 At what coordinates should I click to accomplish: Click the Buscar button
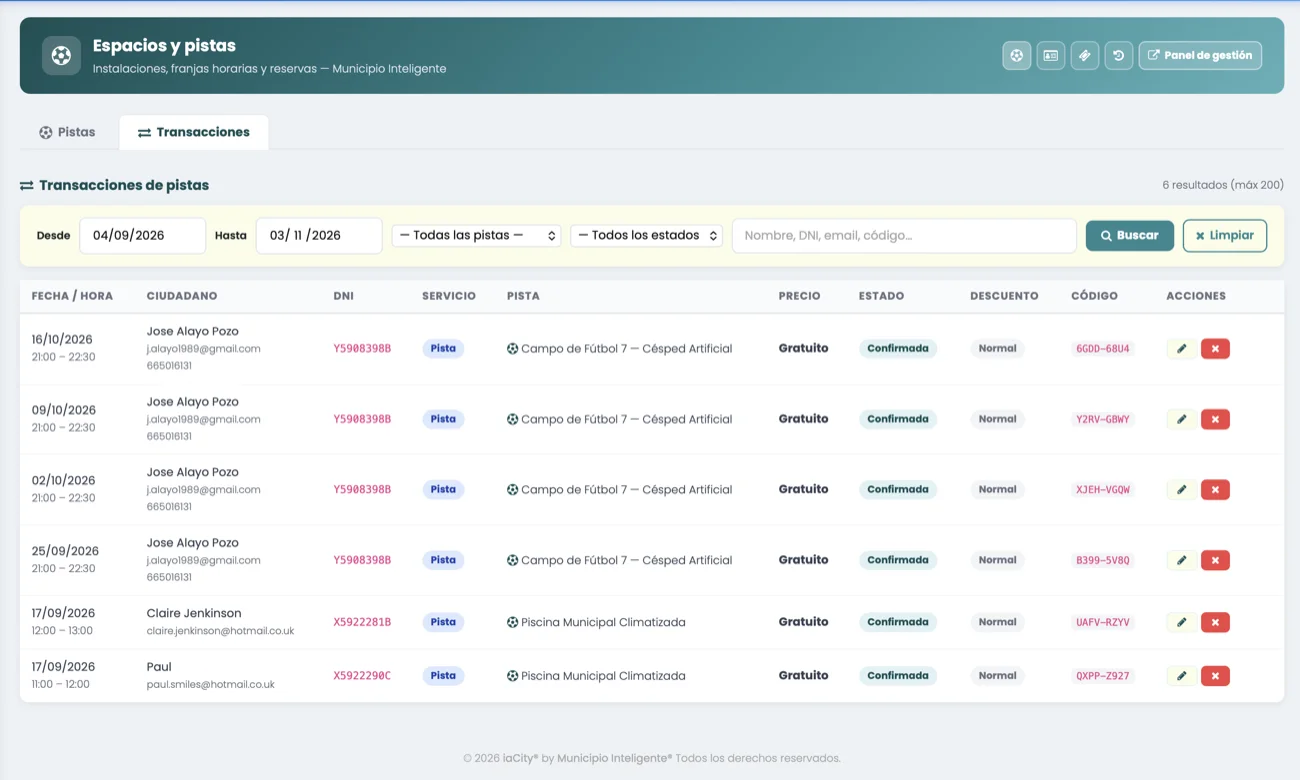pyautogui.click(x=1130, y=236)
